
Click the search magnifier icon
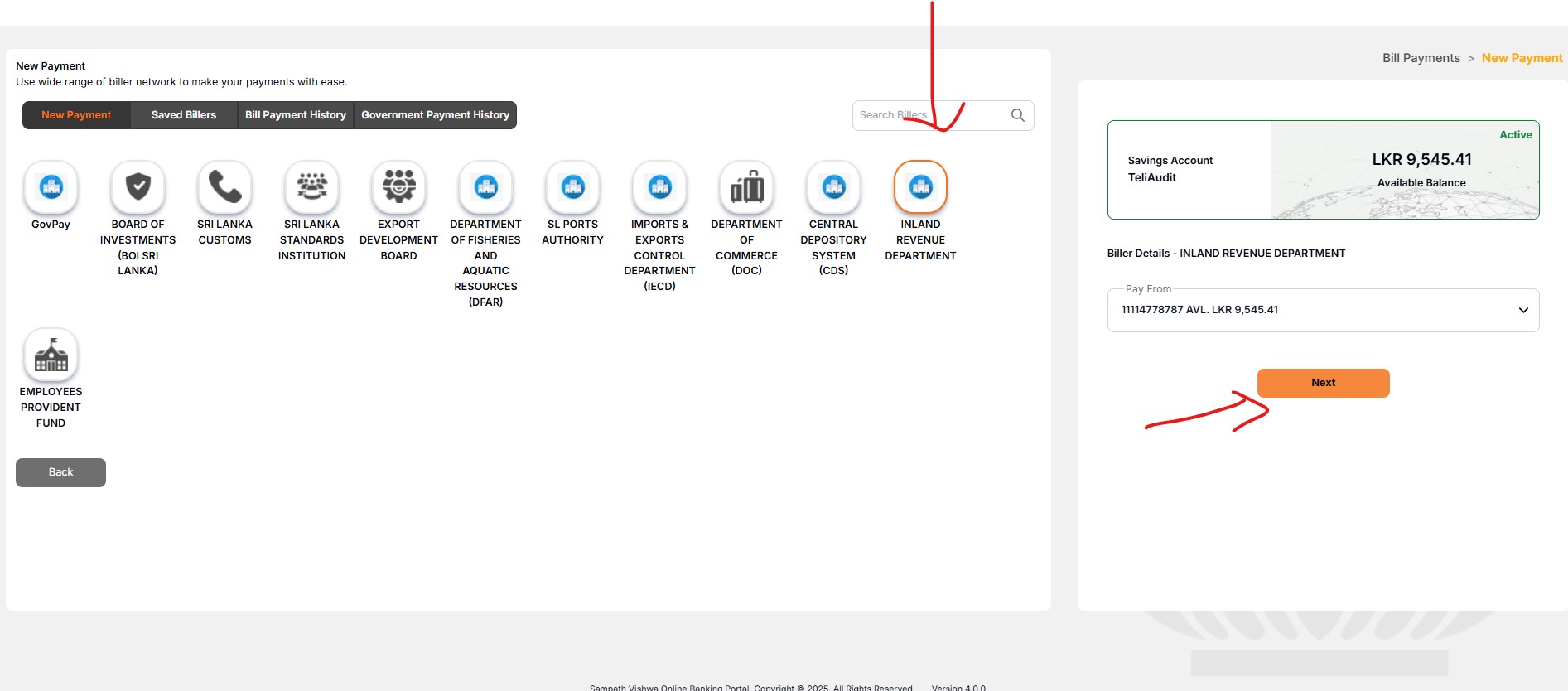[1018, 115]
